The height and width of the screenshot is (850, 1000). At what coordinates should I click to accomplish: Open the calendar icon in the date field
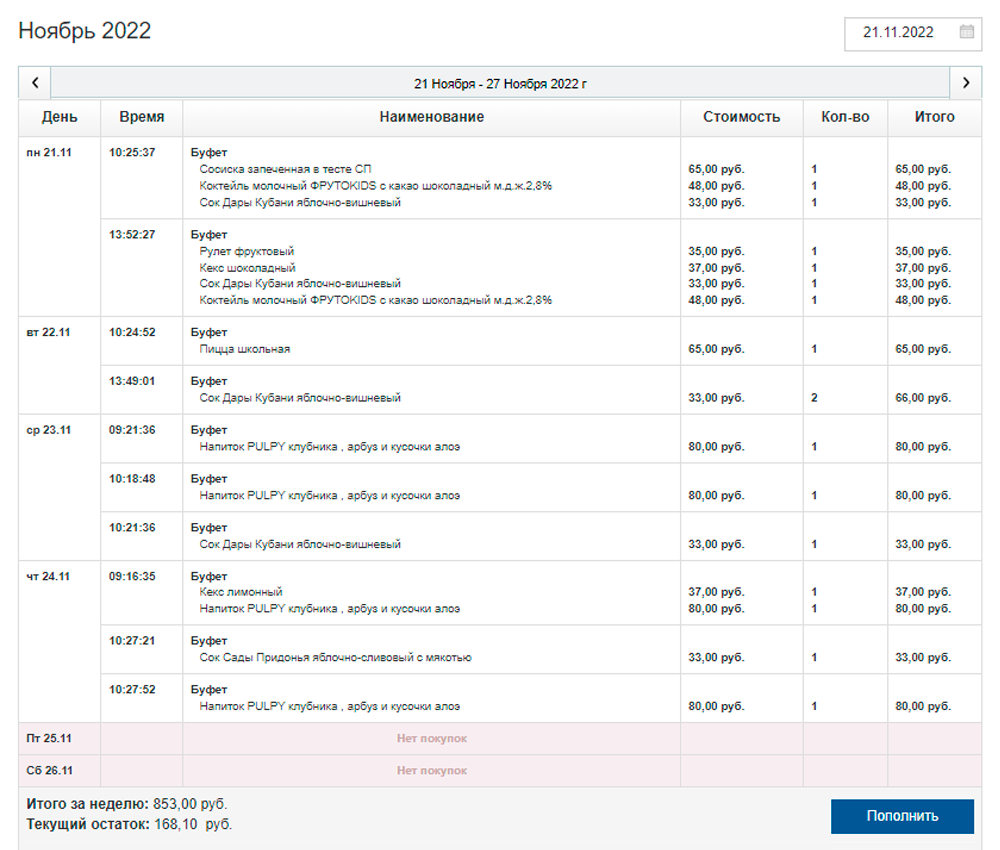pos(966,31)
